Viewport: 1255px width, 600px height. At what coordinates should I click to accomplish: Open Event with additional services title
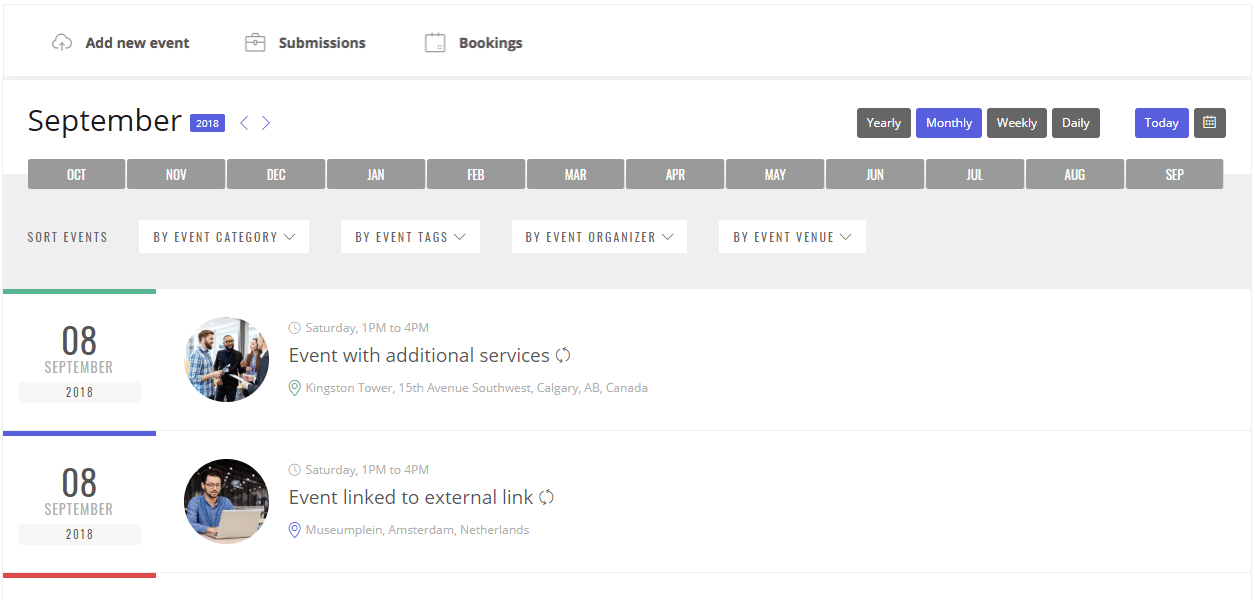click(x=419, y=355)
